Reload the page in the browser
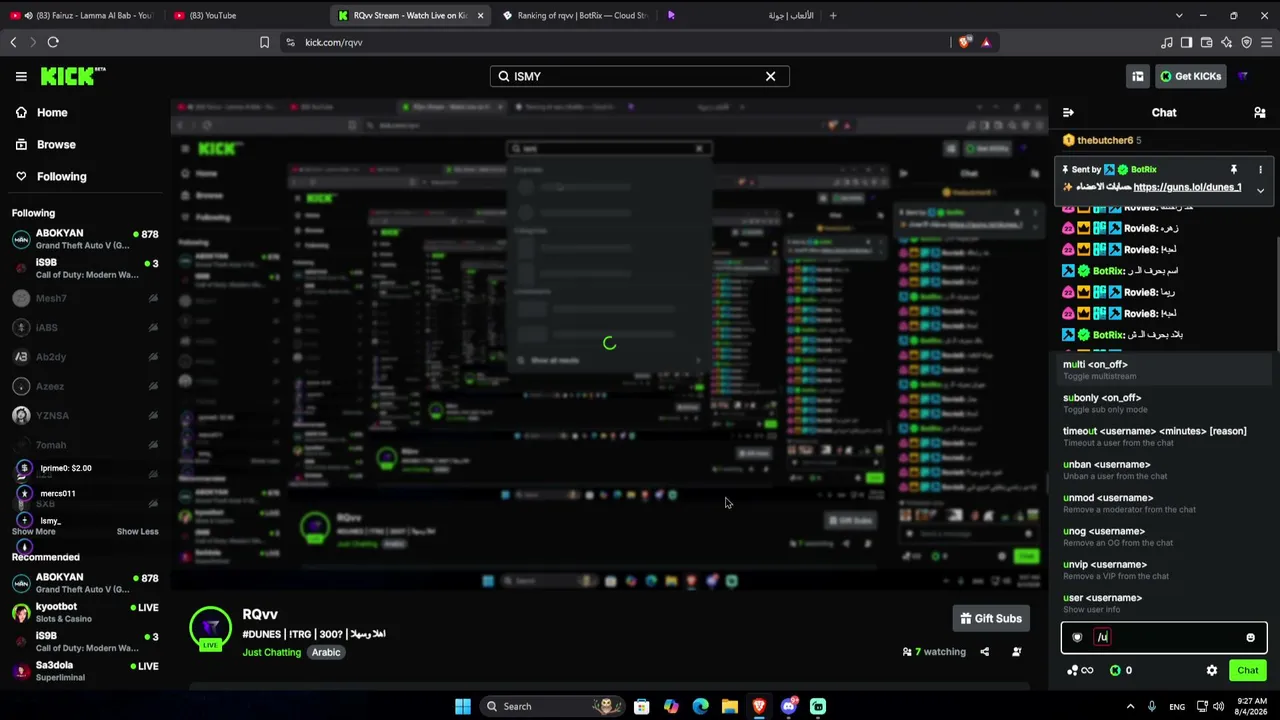This screenshot has height=720, width=1280. click(53, 42)
